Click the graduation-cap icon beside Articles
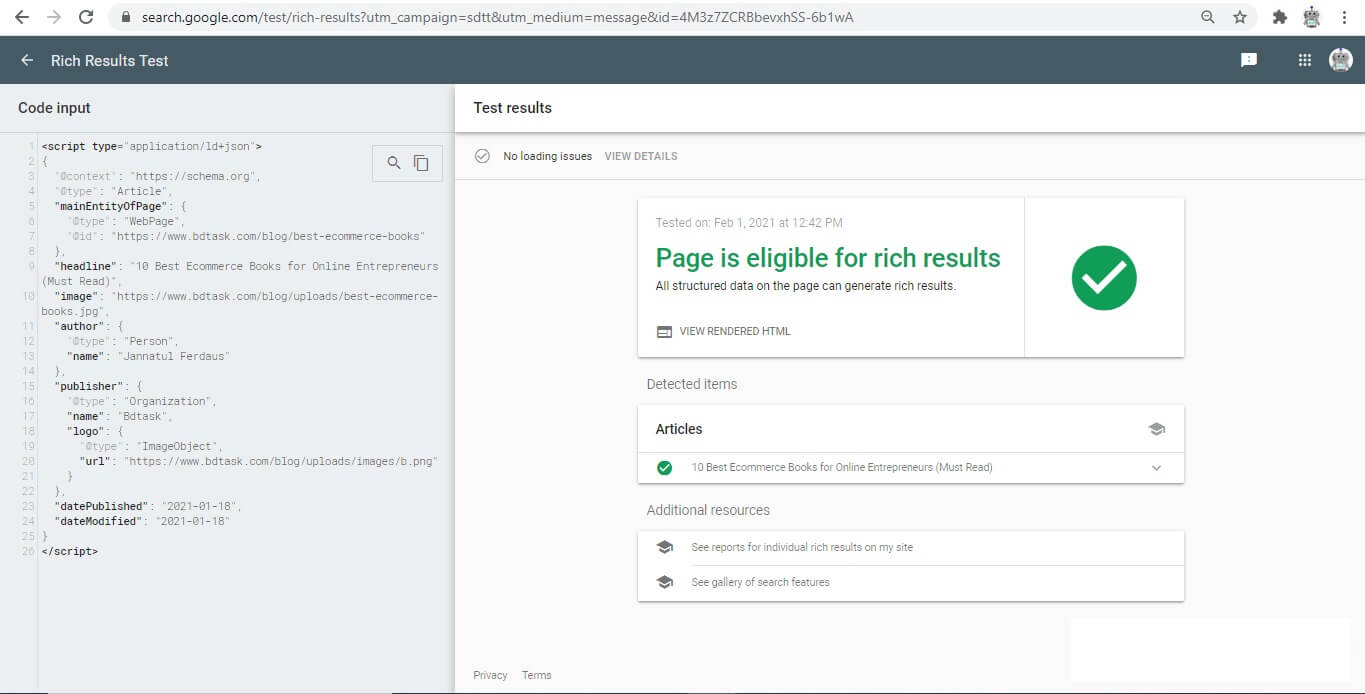The height and width of the screenshot is (694, 1365). [1157, 428]
